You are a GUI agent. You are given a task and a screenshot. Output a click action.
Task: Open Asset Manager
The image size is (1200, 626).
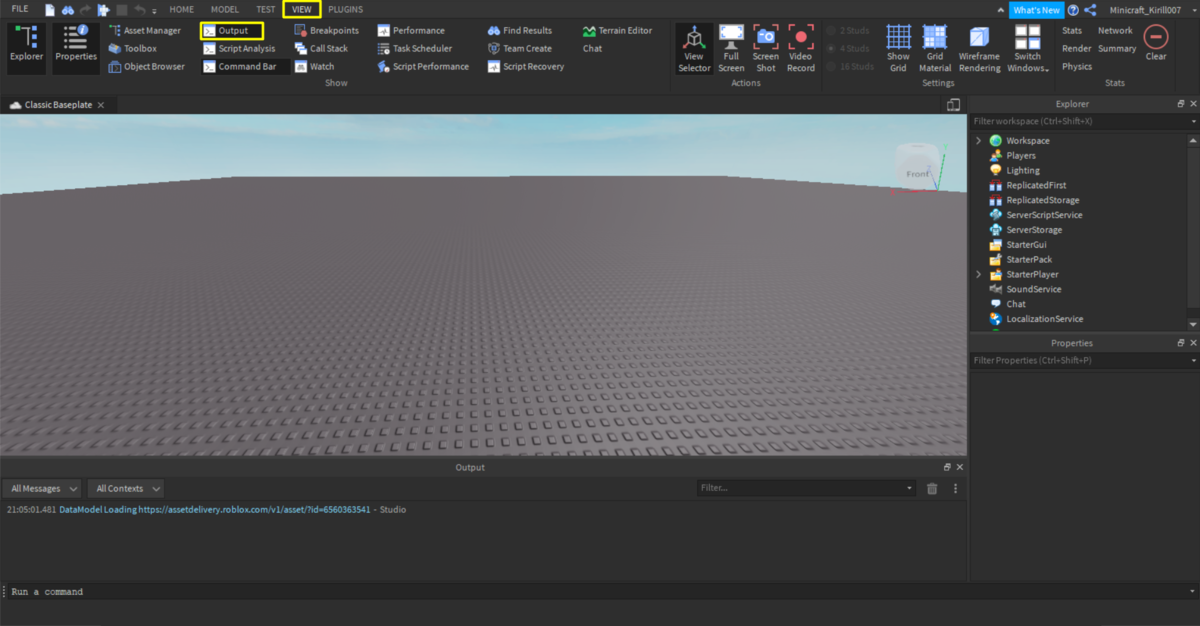tap(145, 31)
